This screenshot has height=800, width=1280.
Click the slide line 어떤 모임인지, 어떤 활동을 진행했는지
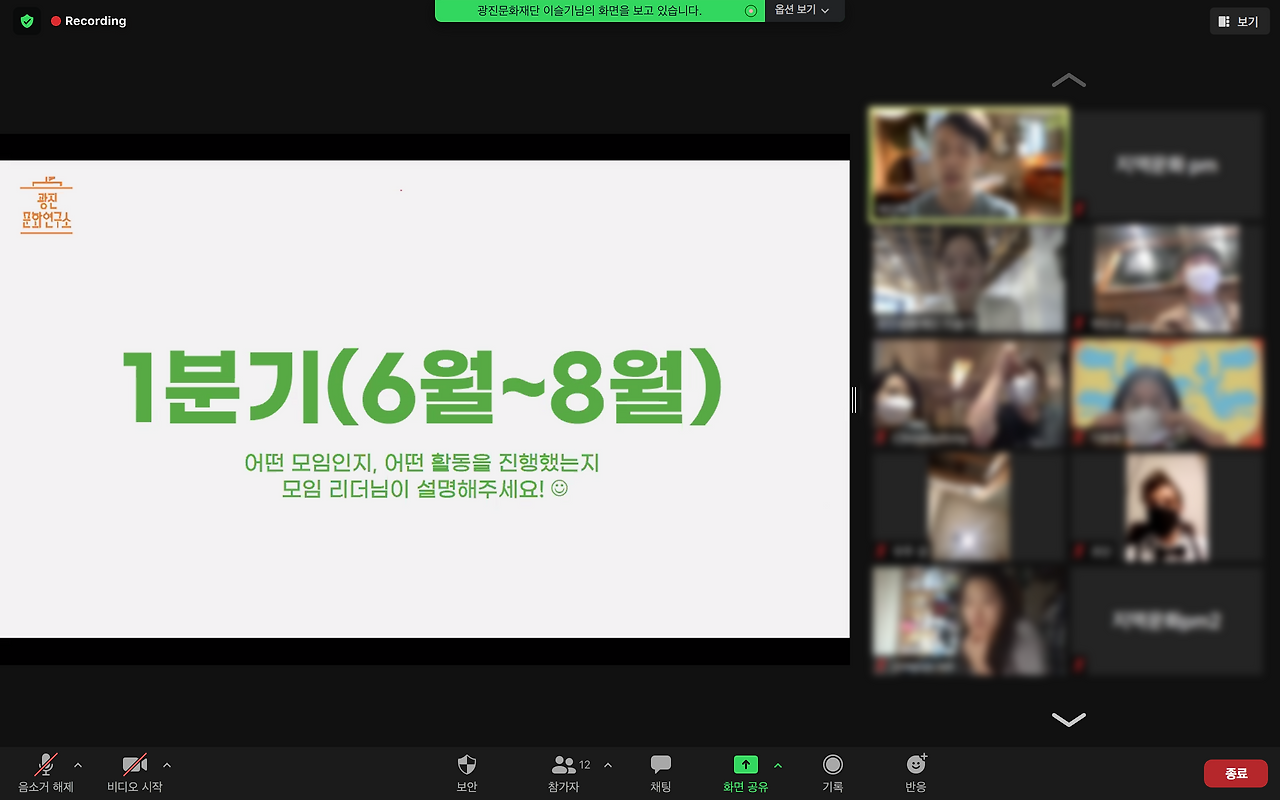[421, 463]
